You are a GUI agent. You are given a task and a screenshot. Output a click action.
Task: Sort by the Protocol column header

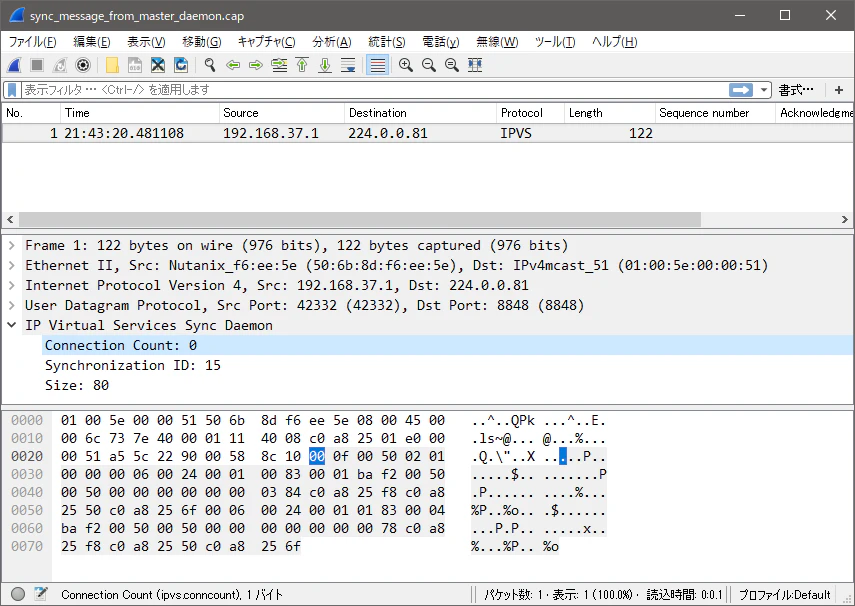tap(530, 113)
